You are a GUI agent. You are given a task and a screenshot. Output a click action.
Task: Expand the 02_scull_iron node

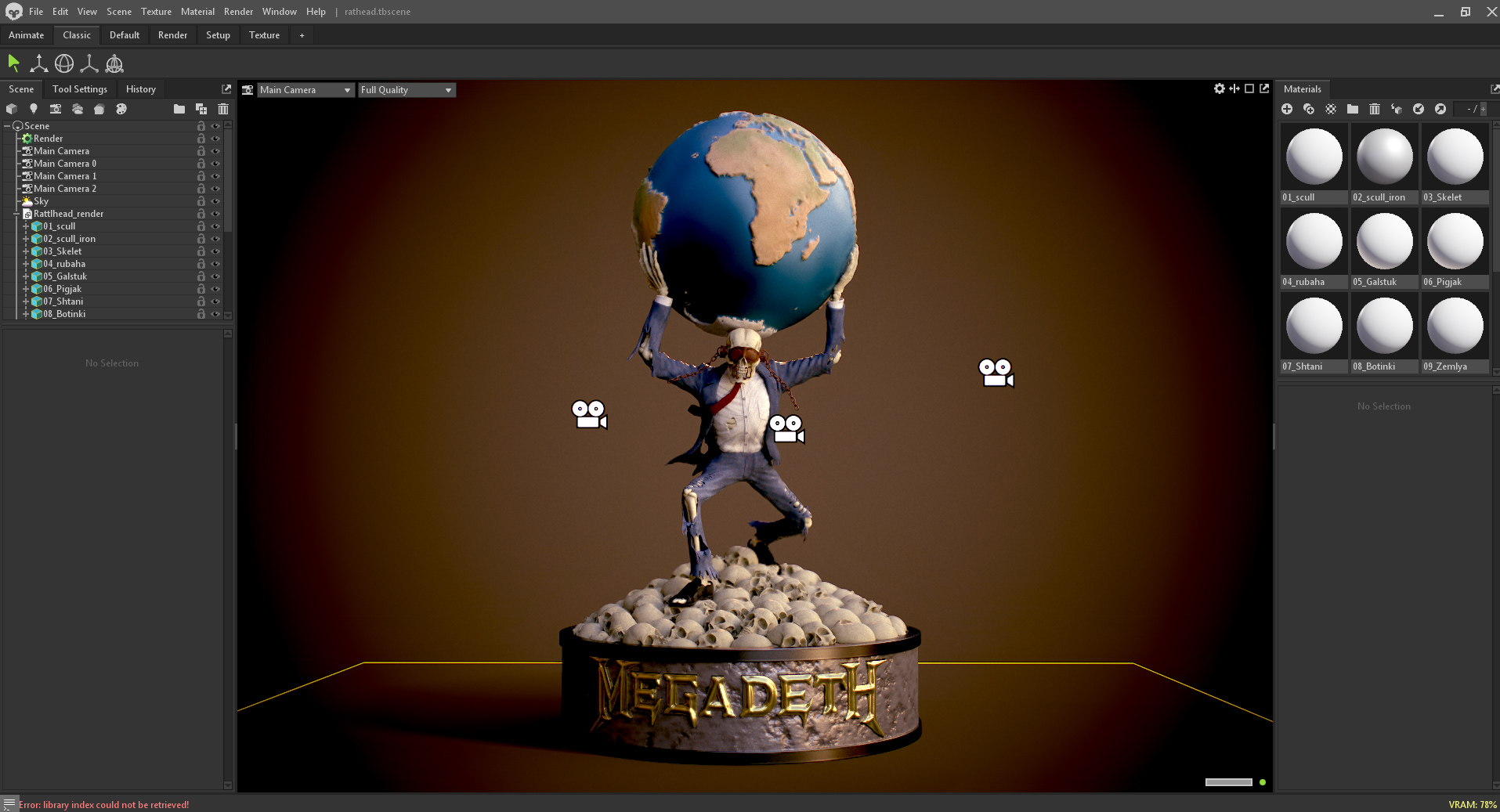(x=26, y=239)
